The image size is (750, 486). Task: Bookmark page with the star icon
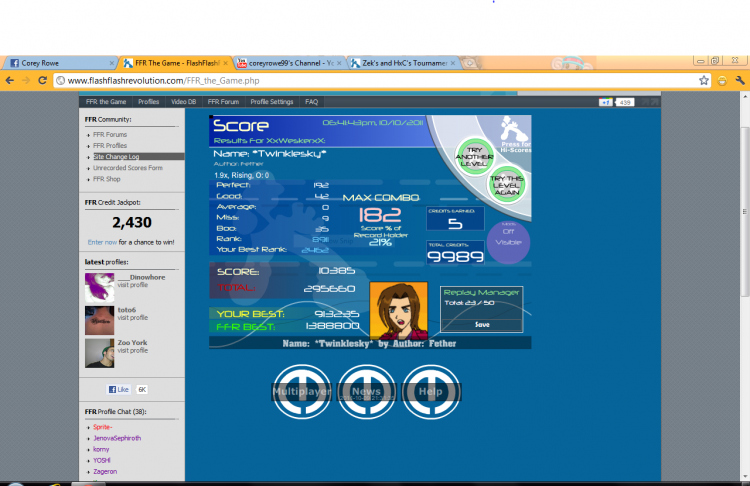[704, 80]
